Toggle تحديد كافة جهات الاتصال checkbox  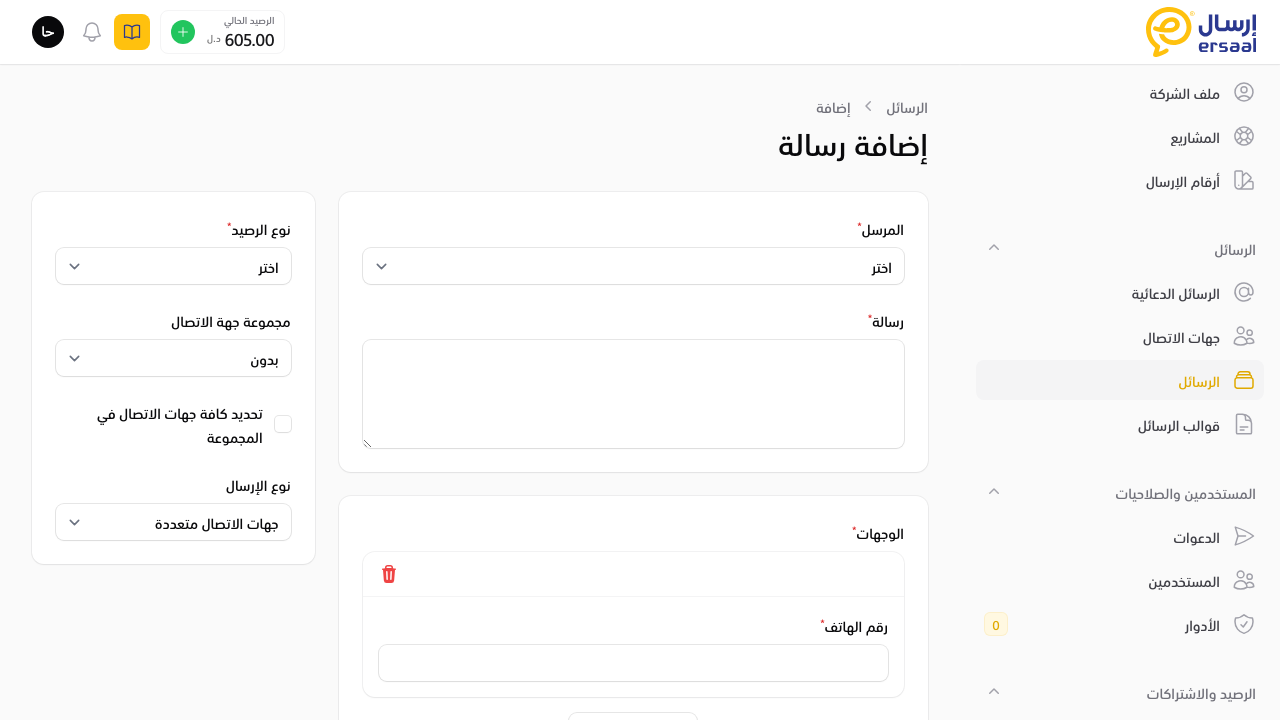pos(283,424)
